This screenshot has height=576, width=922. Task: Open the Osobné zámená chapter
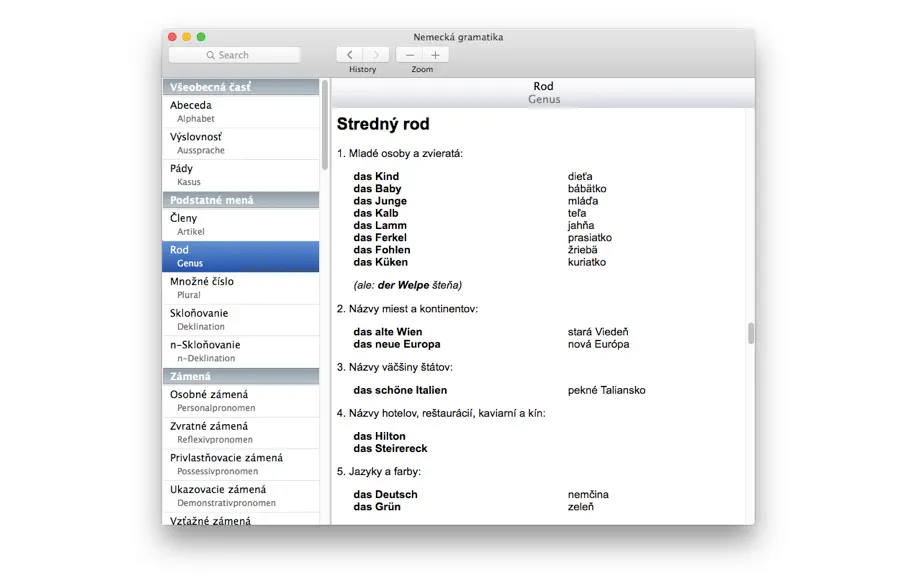[241, 401]
